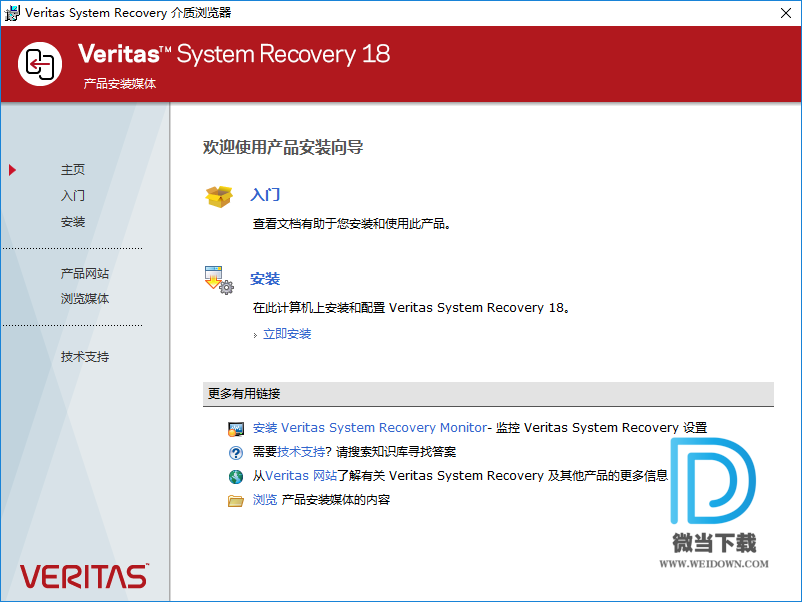Click the blue question mark help icon

pos(236,453)
